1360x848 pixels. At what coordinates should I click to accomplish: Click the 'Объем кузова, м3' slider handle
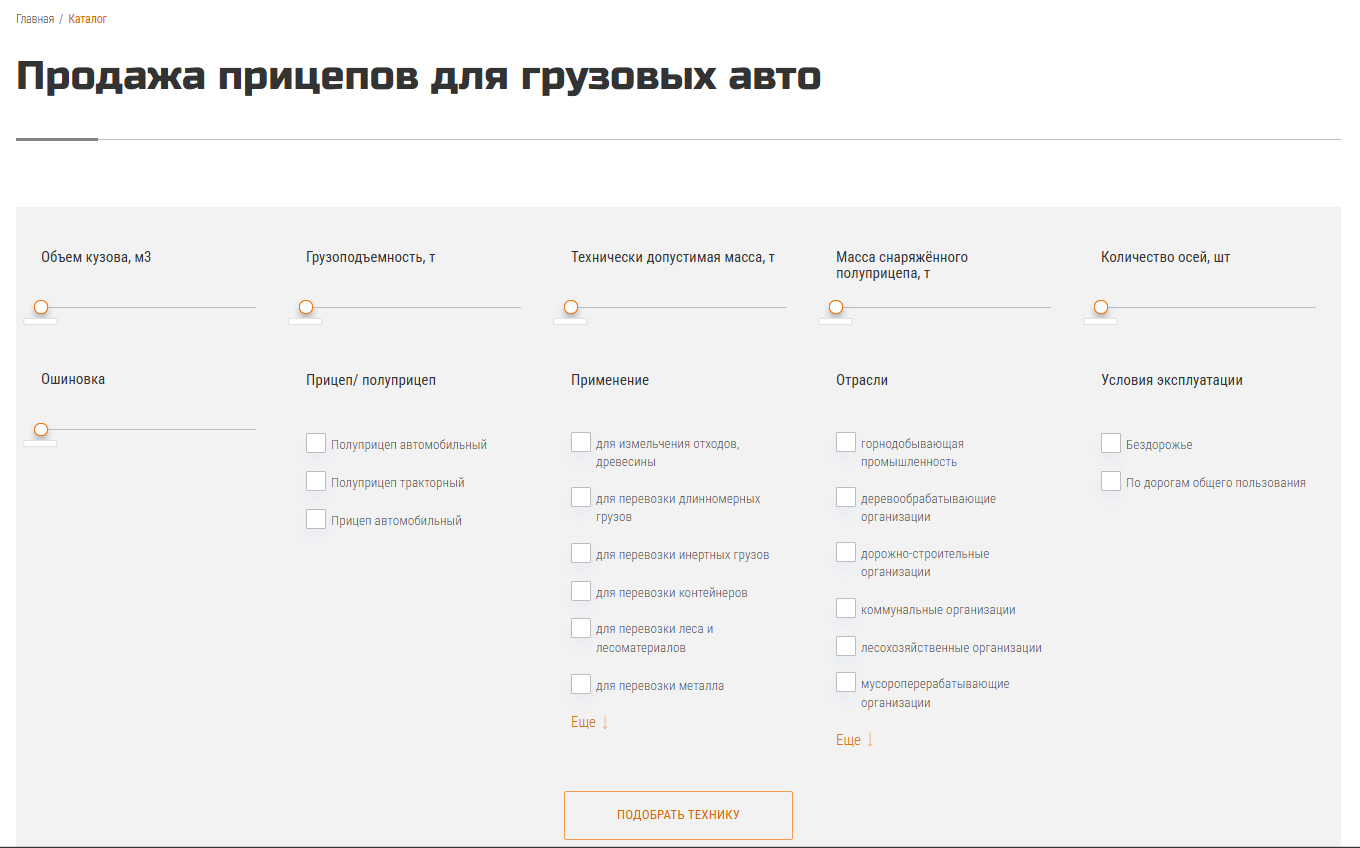click(41, 307)
